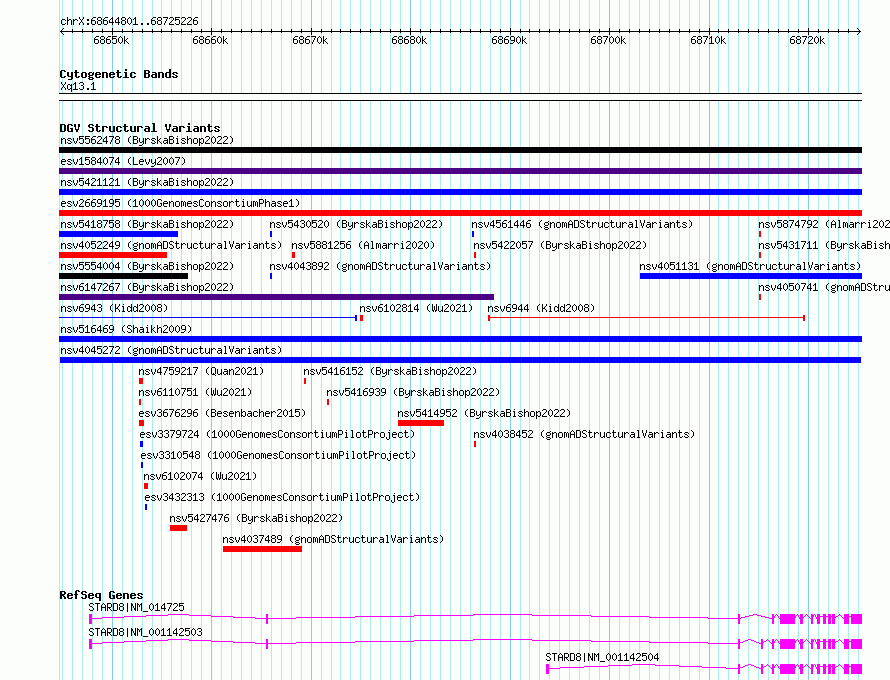Click the nsv4045272 blue variant bar
Image resolution: width=890 pixels, height=680 pixels.
pyautogui.click(x=460, y=360)
